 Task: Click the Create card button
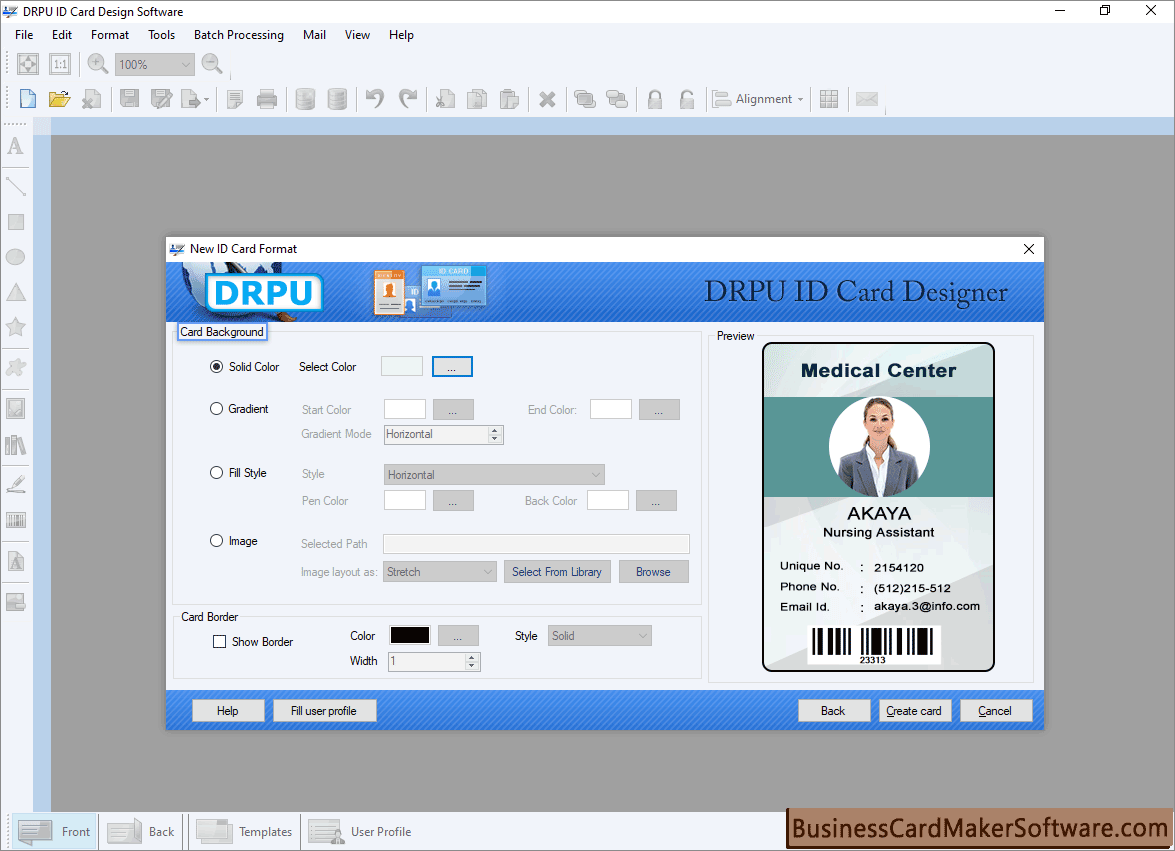[x=914, y=711]
